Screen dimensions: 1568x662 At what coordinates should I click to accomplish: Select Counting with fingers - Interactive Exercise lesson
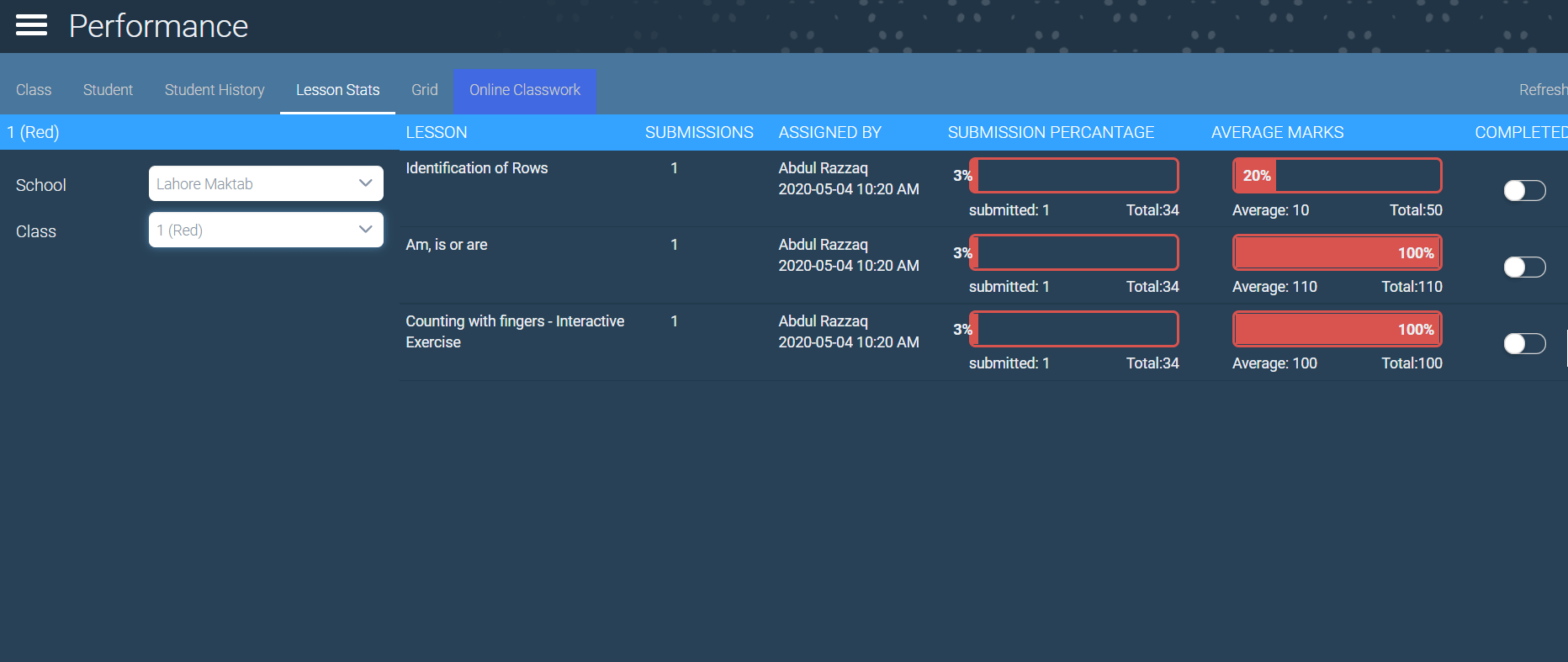tap(514, 331)
